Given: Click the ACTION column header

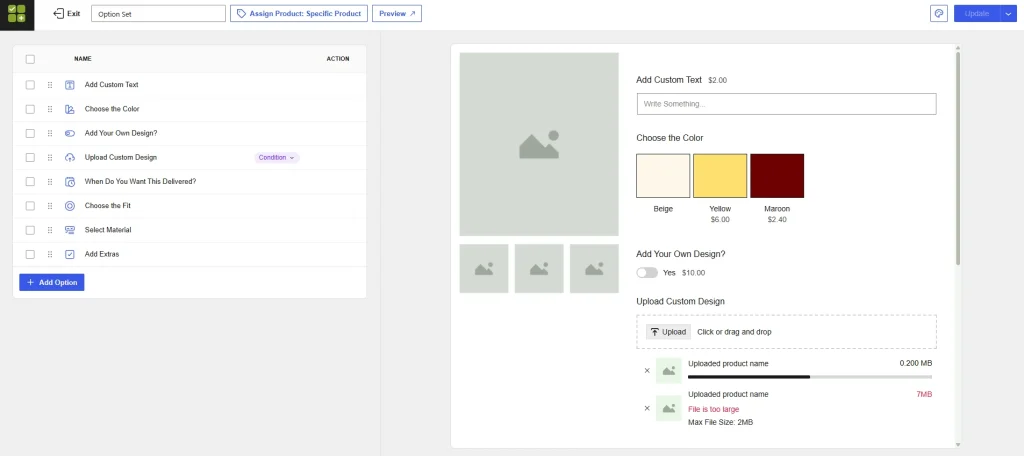Looking at the screenshot, I should coord(338,59).
